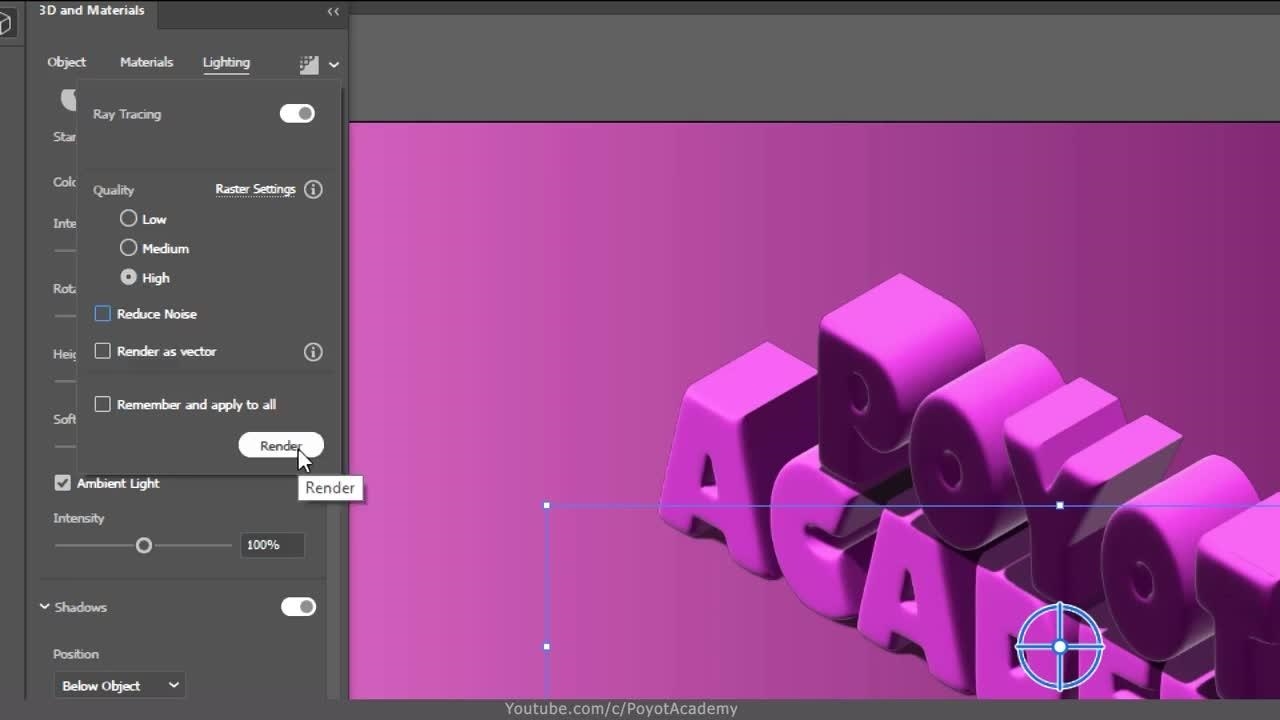Choose Medium render quality

click(129, 248)
